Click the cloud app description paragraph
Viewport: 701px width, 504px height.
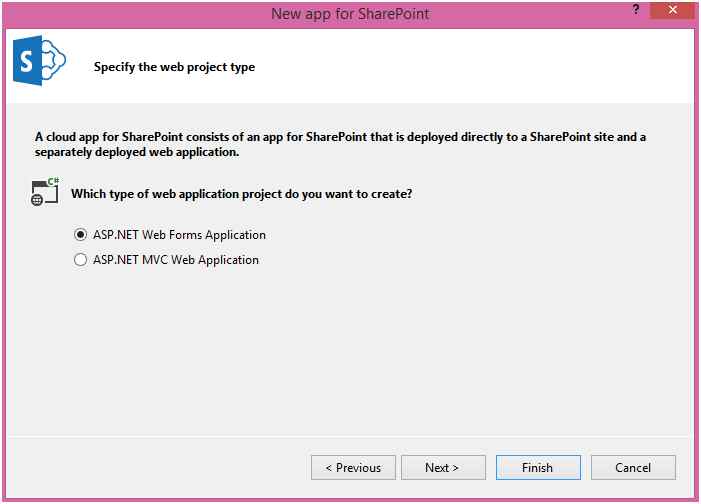click(340, 145)
